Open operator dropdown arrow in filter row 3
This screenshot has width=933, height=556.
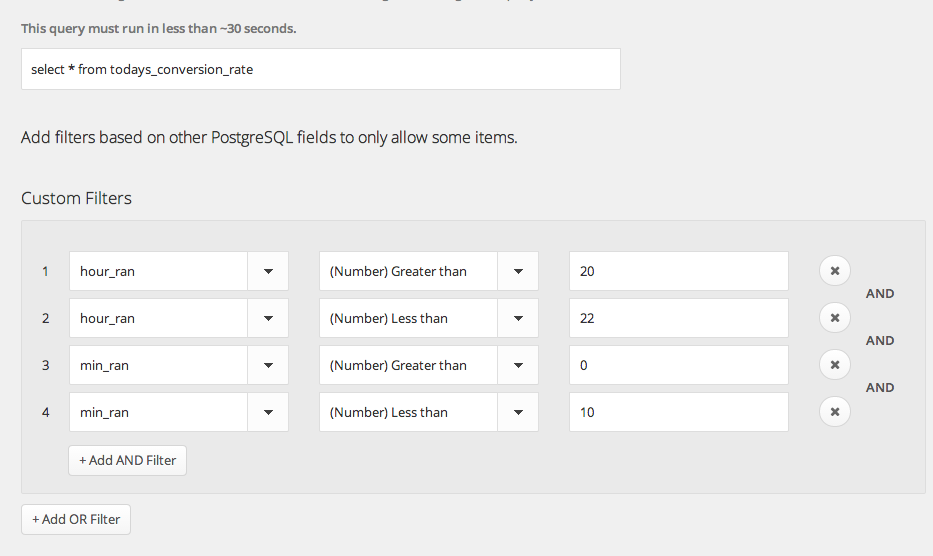click(x=518, y=365)
